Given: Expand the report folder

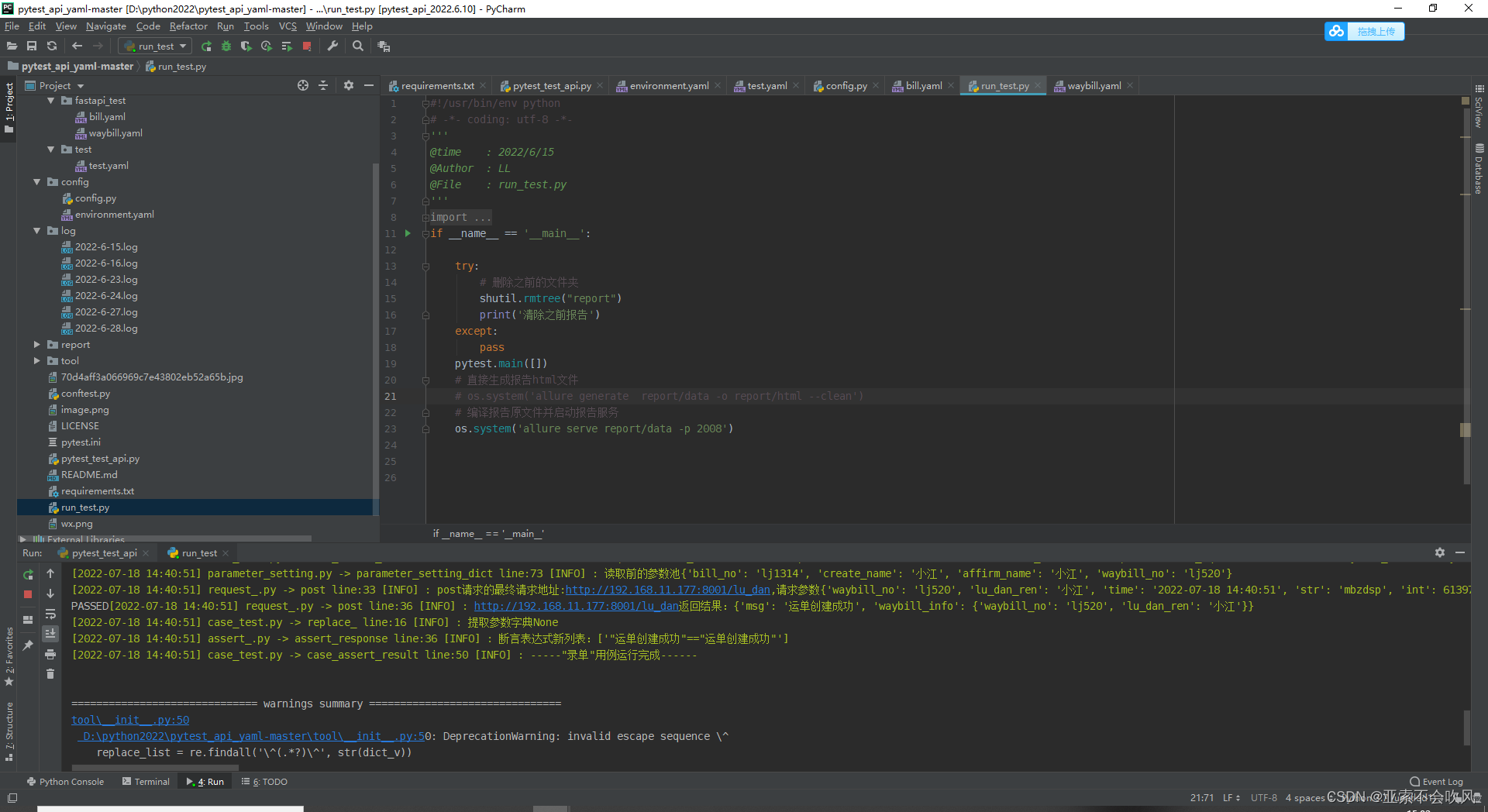Looking at the screenshot, I should click(x=37, y=345).
